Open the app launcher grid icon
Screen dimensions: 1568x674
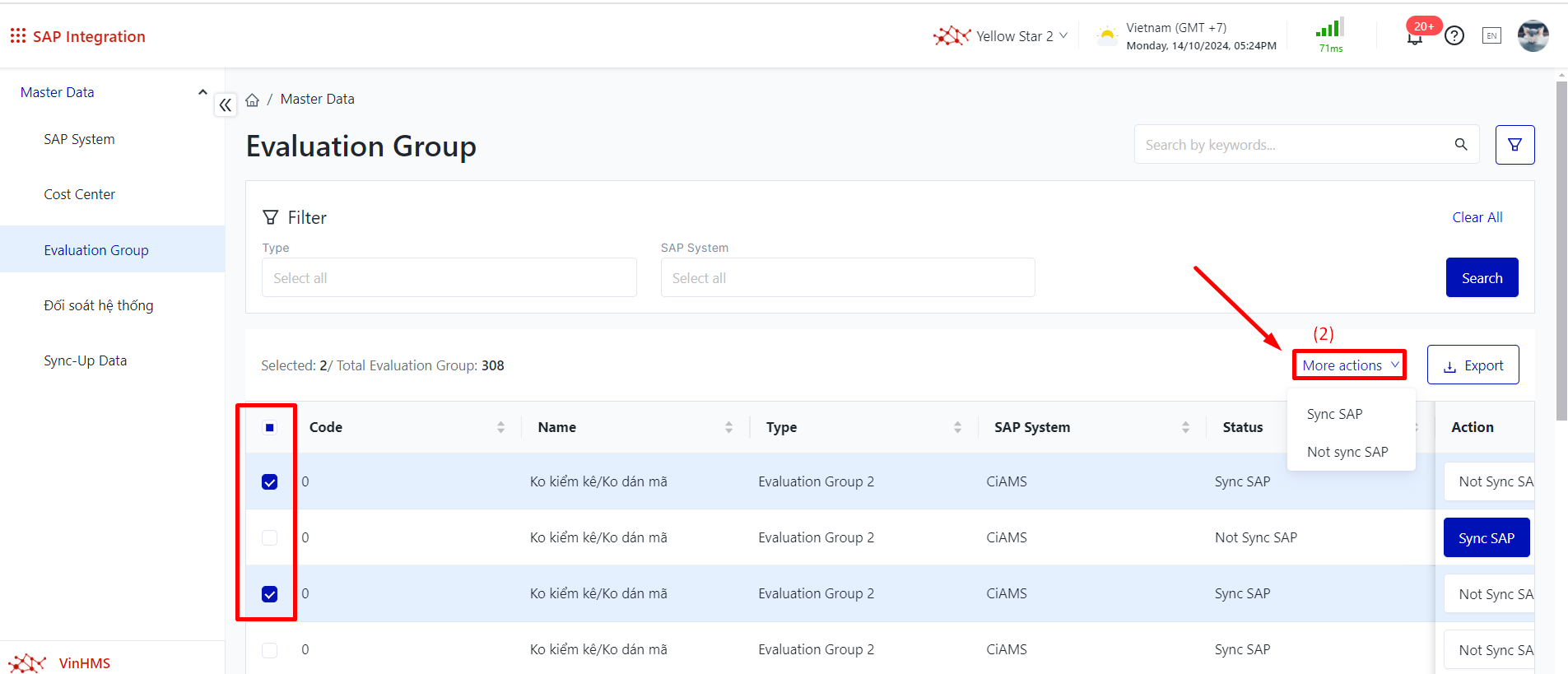[17, 35]
